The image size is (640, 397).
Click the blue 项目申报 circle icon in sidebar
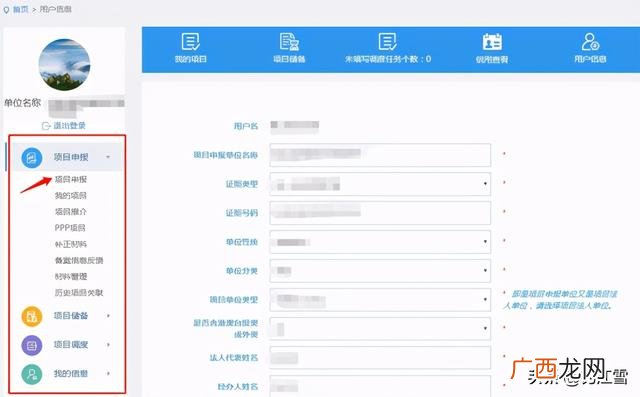(x=32, y=157)
